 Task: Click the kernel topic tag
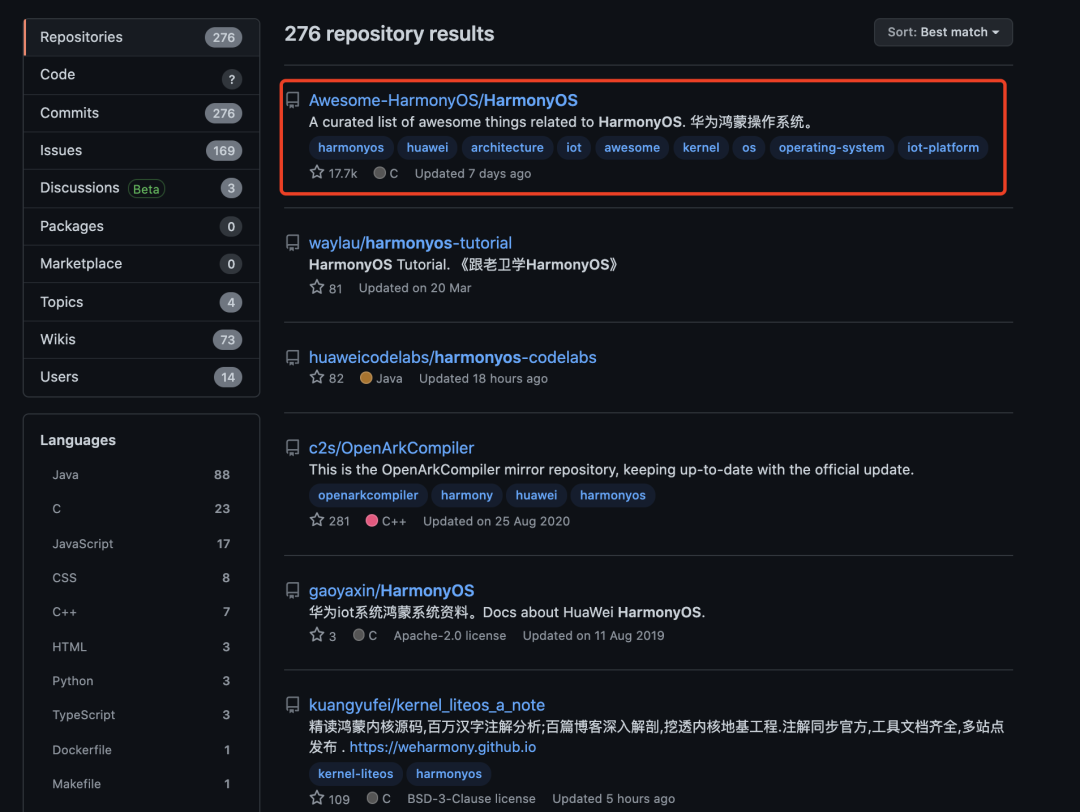[x=700, y=147]
